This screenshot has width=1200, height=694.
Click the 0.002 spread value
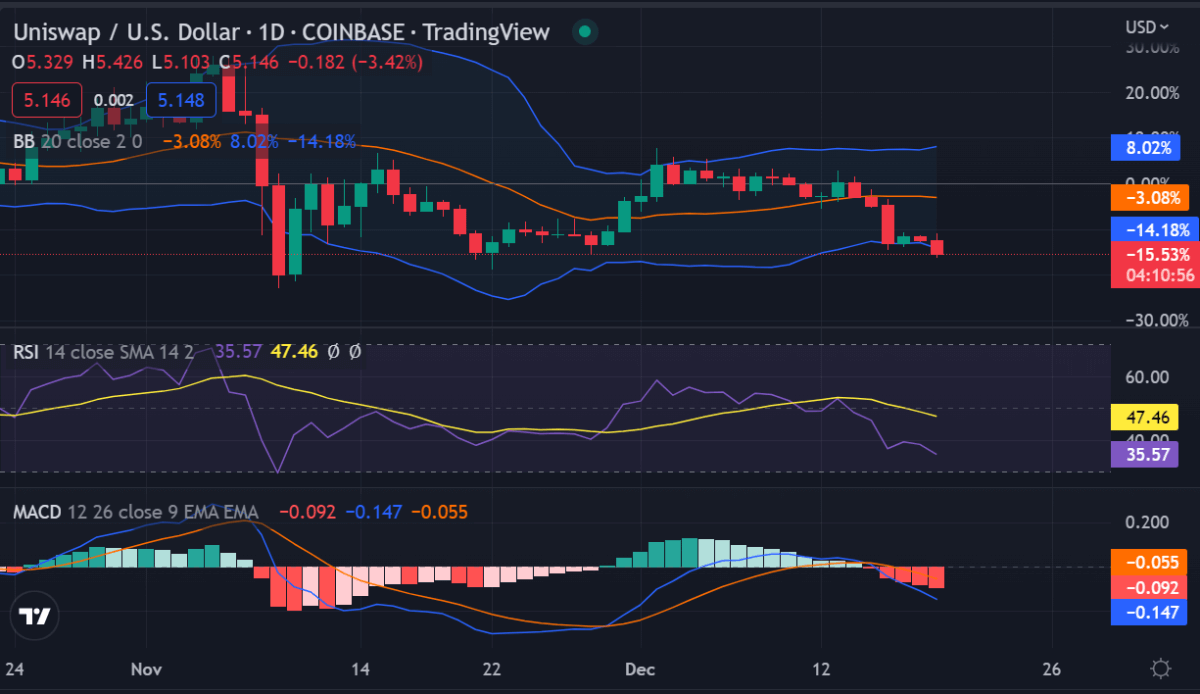(x=114, y=100)
